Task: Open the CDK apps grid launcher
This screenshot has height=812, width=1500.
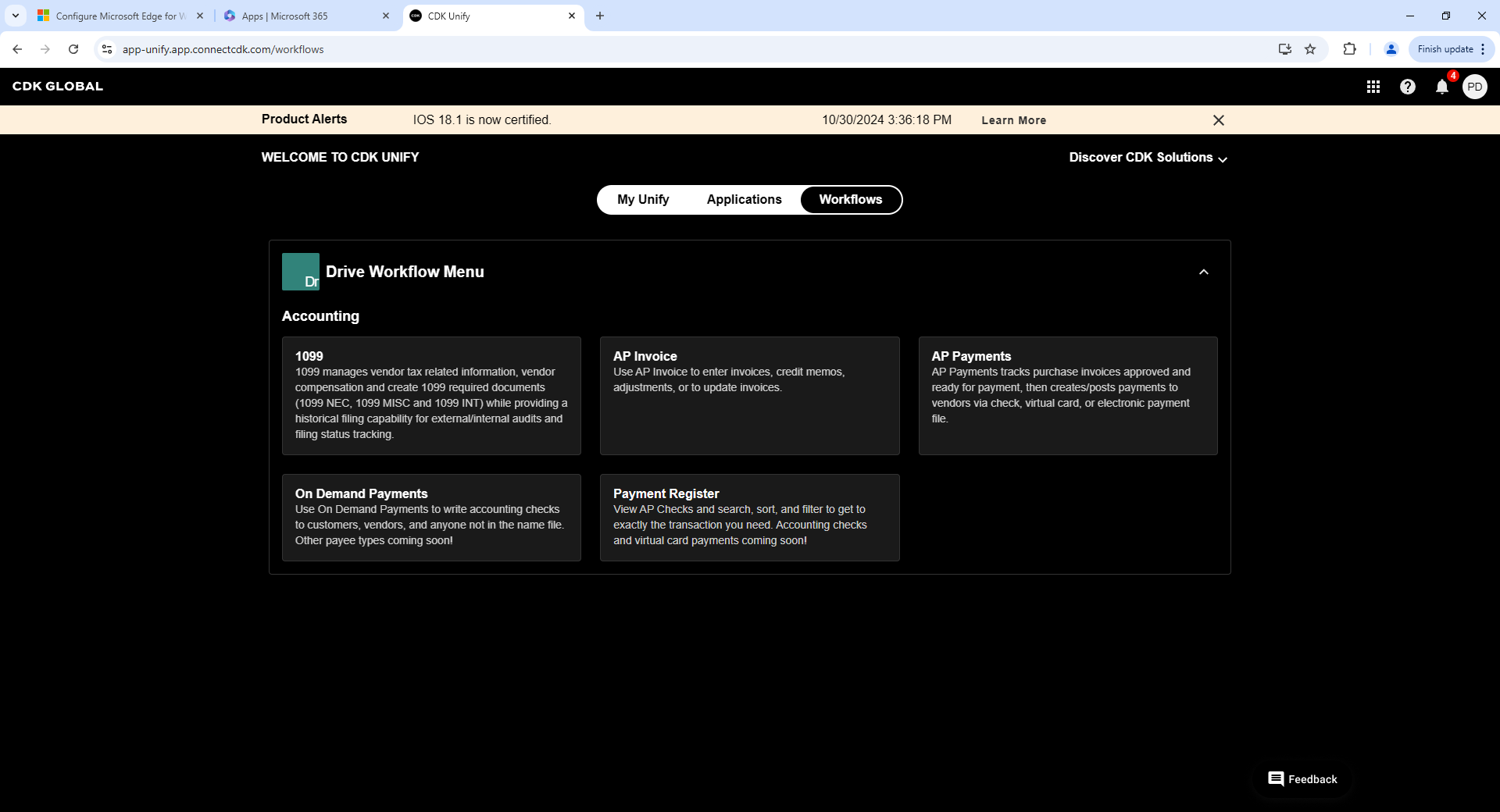Action: click(x=1373, y=87)
